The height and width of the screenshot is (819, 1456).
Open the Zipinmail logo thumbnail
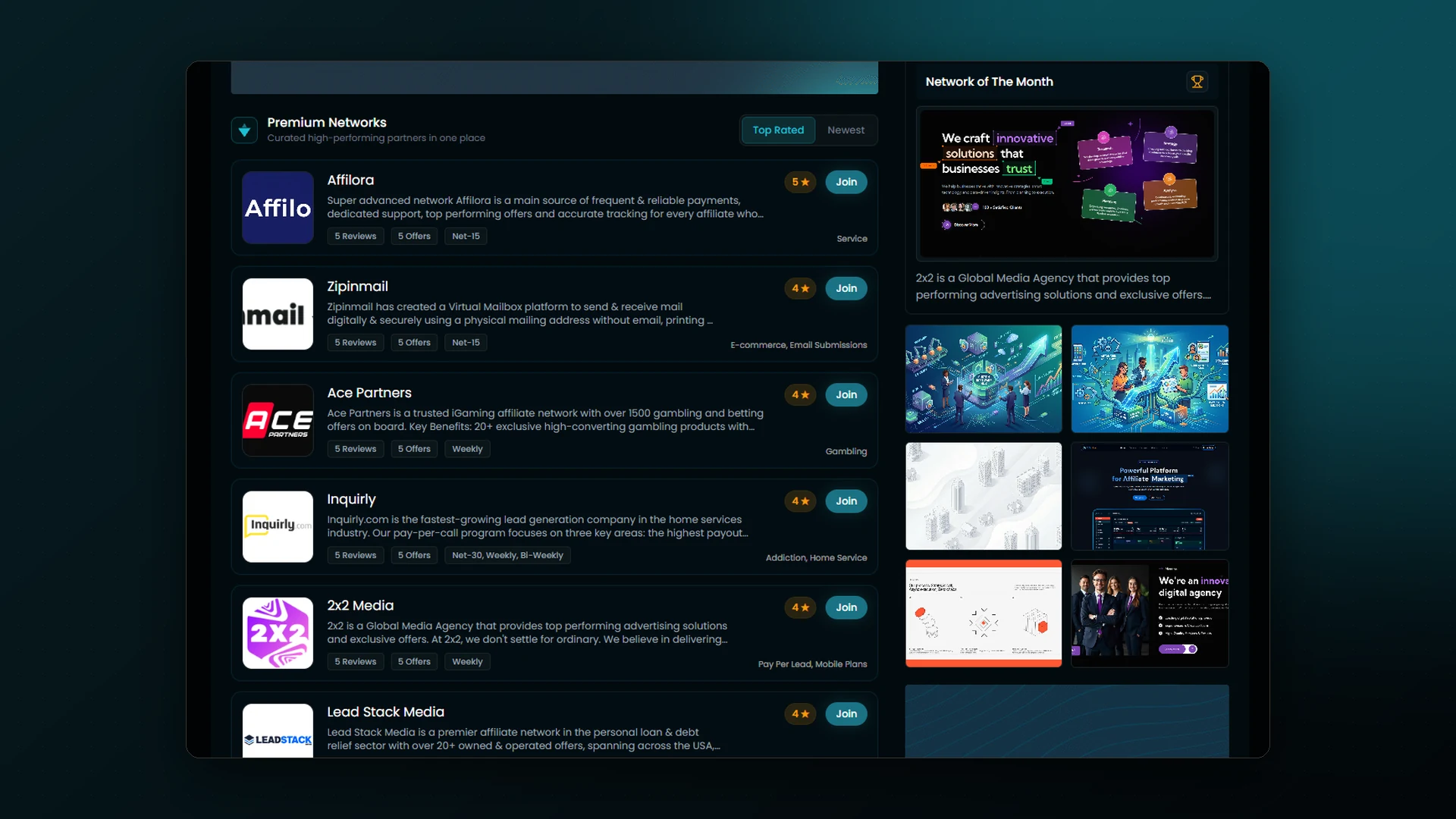click(278, 314)
